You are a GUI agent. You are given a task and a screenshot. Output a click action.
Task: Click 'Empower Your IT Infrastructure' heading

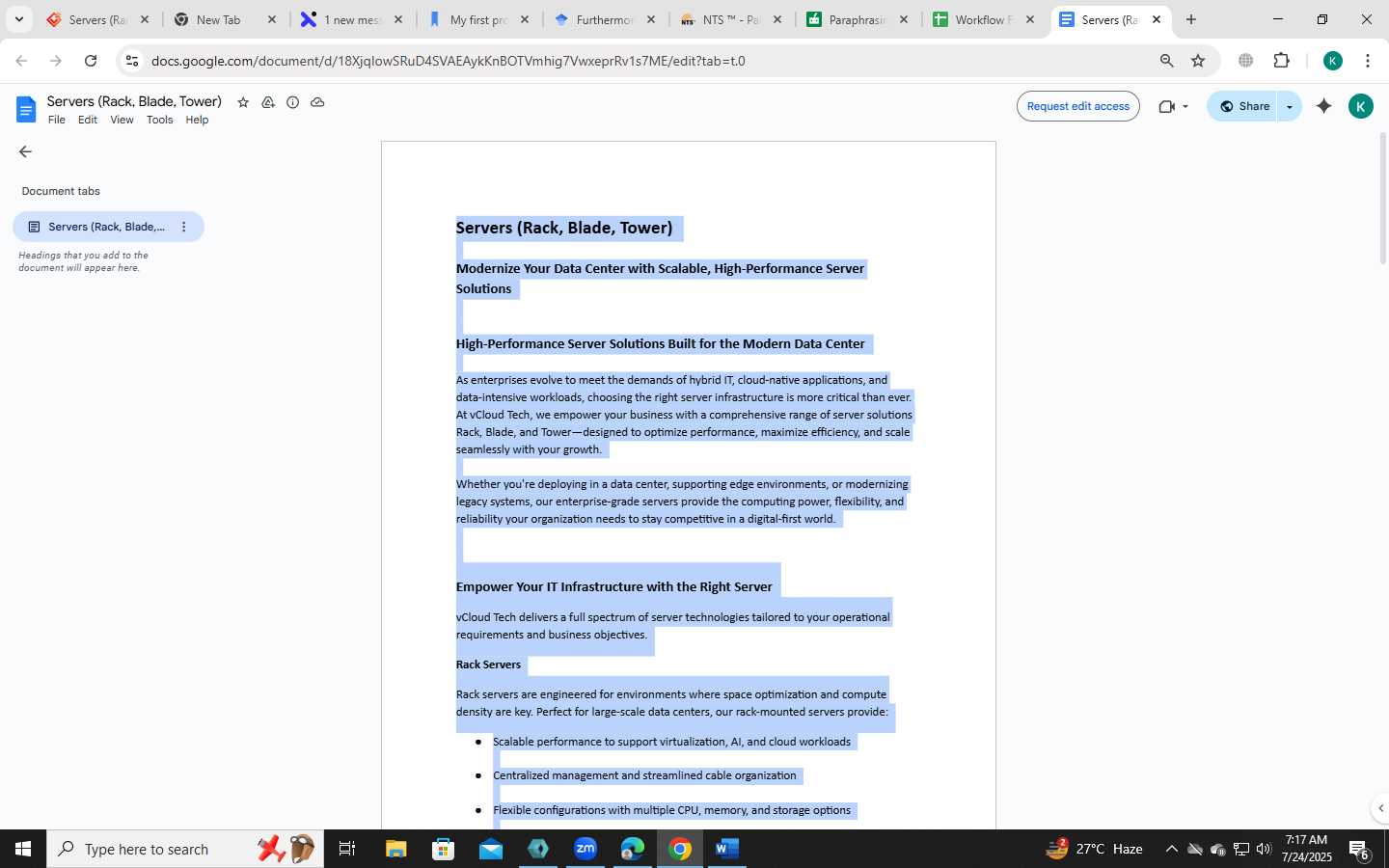click(x=613, y=586)
